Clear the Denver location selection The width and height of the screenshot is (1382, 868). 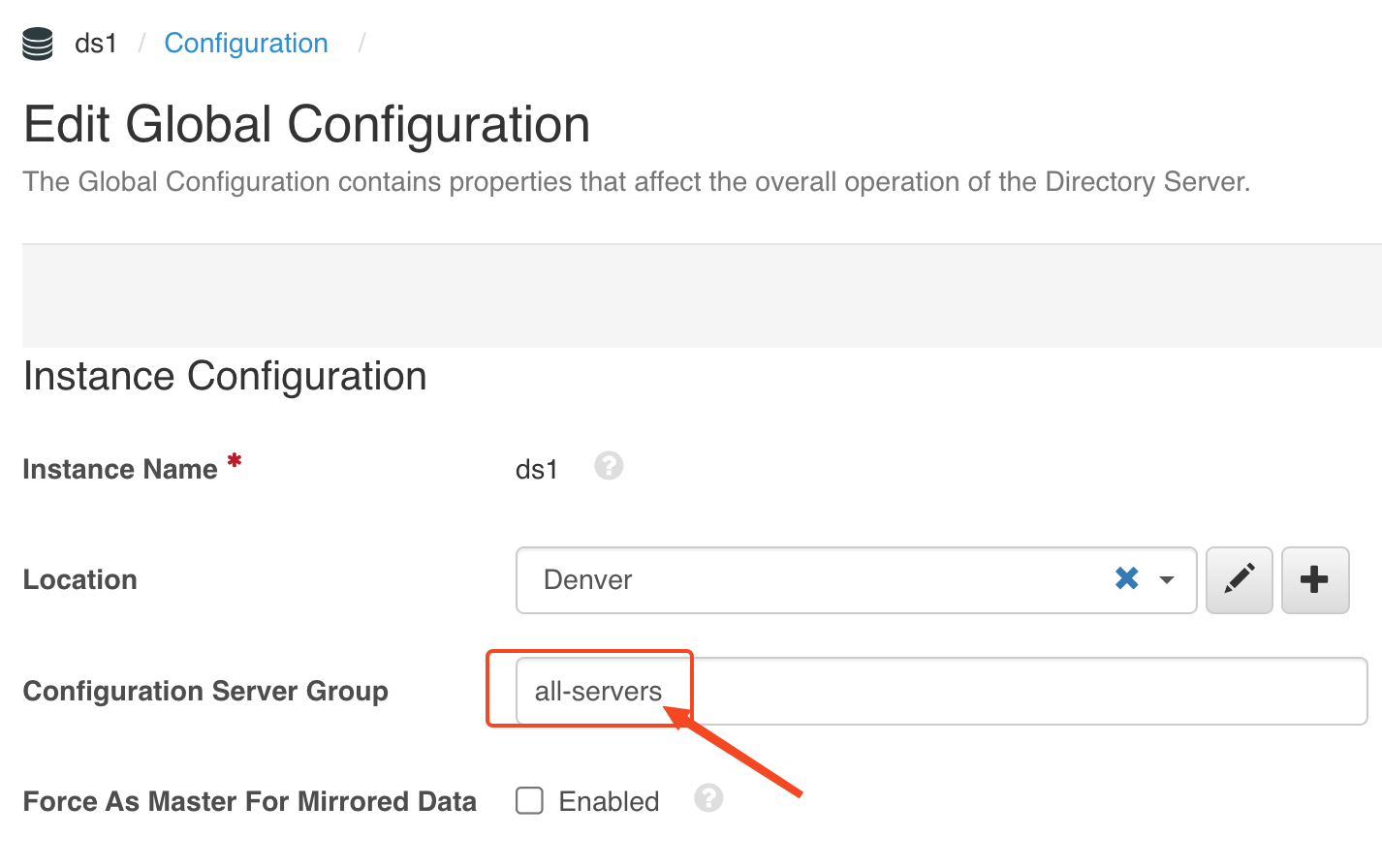(x=1126, y=579)
